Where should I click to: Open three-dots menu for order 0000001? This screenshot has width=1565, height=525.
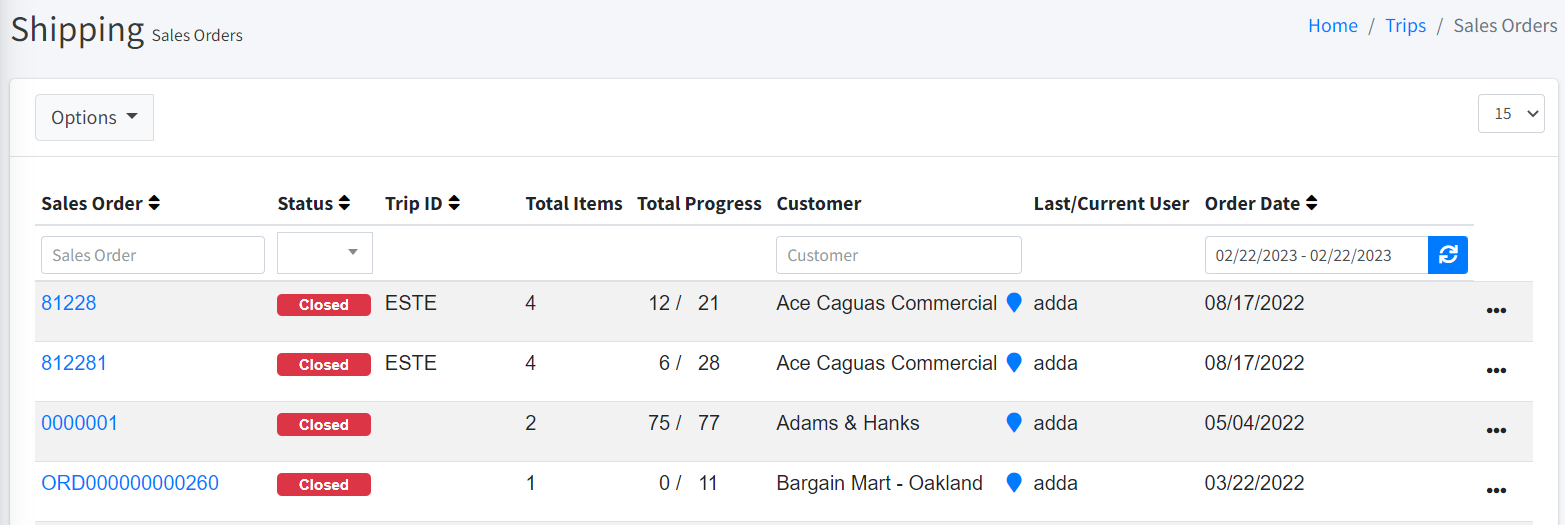tap(1496, 430)
